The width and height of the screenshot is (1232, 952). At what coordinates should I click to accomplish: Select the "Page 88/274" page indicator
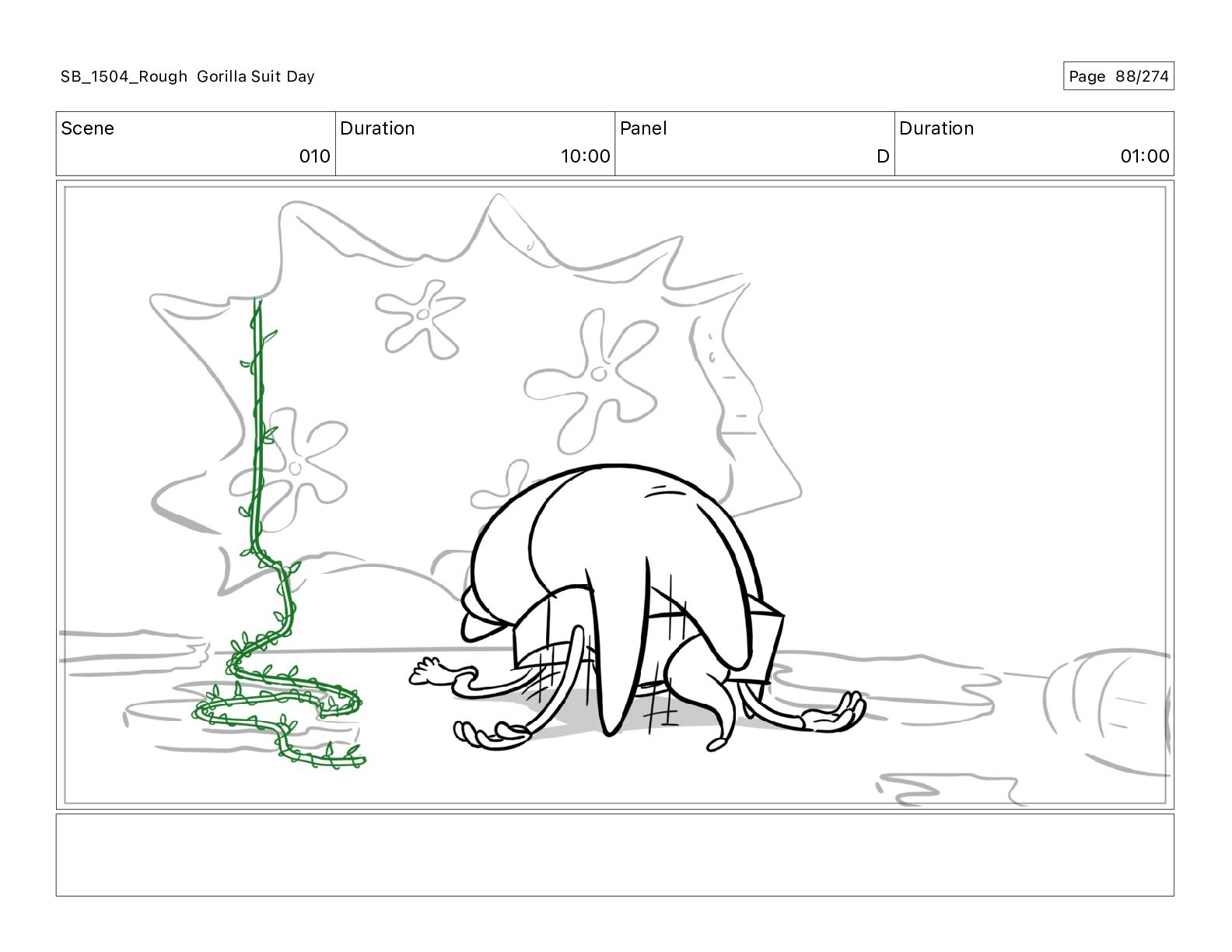tap(1118, 76)
